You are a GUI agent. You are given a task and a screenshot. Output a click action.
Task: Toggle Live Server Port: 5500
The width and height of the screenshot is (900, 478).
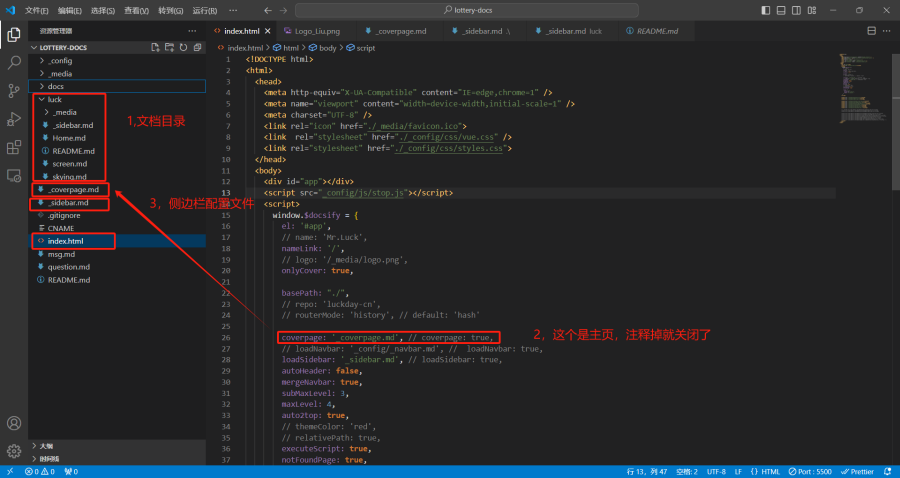(810, 472)
